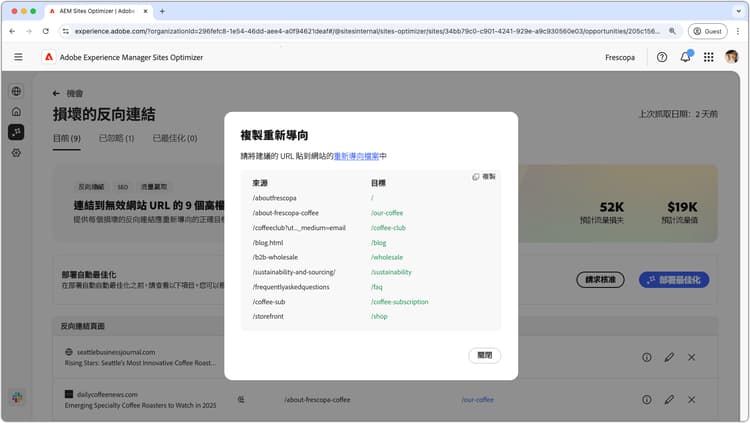
Task: Open the /our-coffee link in dailycoffeenews row
Action: 477,400
